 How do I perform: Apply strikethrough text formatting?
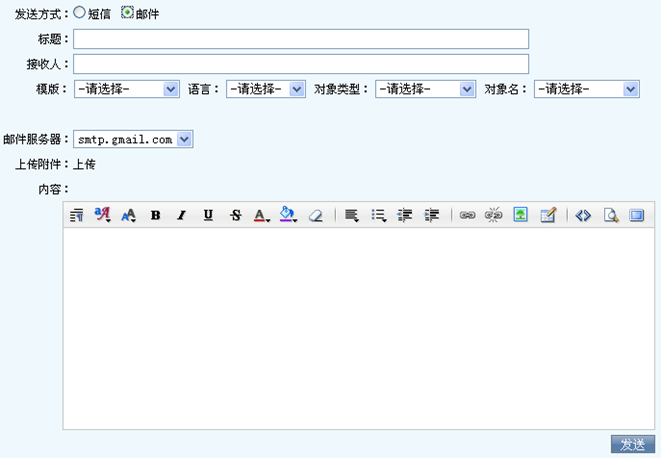(x=235, y=215)
